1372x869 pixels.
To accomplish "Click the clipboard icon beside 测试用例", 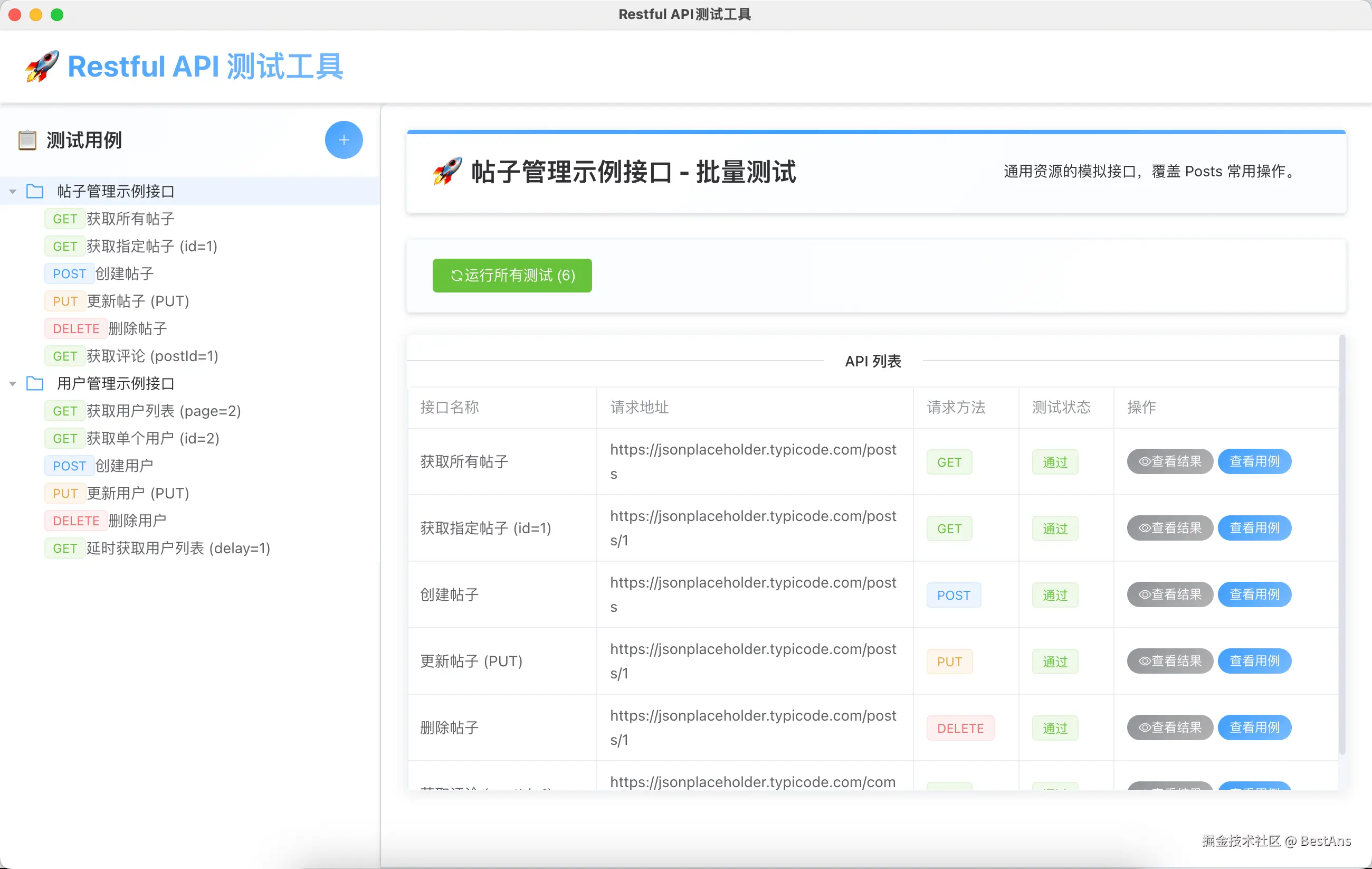I will pos(27,140).
